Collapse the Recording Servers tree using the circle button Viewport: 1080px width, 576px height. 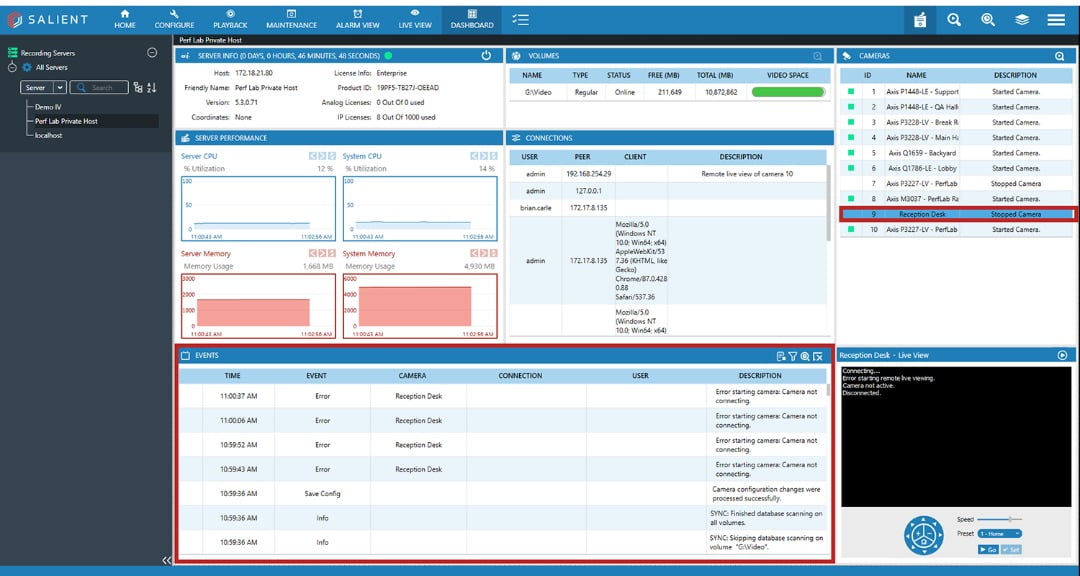click(x=153, y=52)
